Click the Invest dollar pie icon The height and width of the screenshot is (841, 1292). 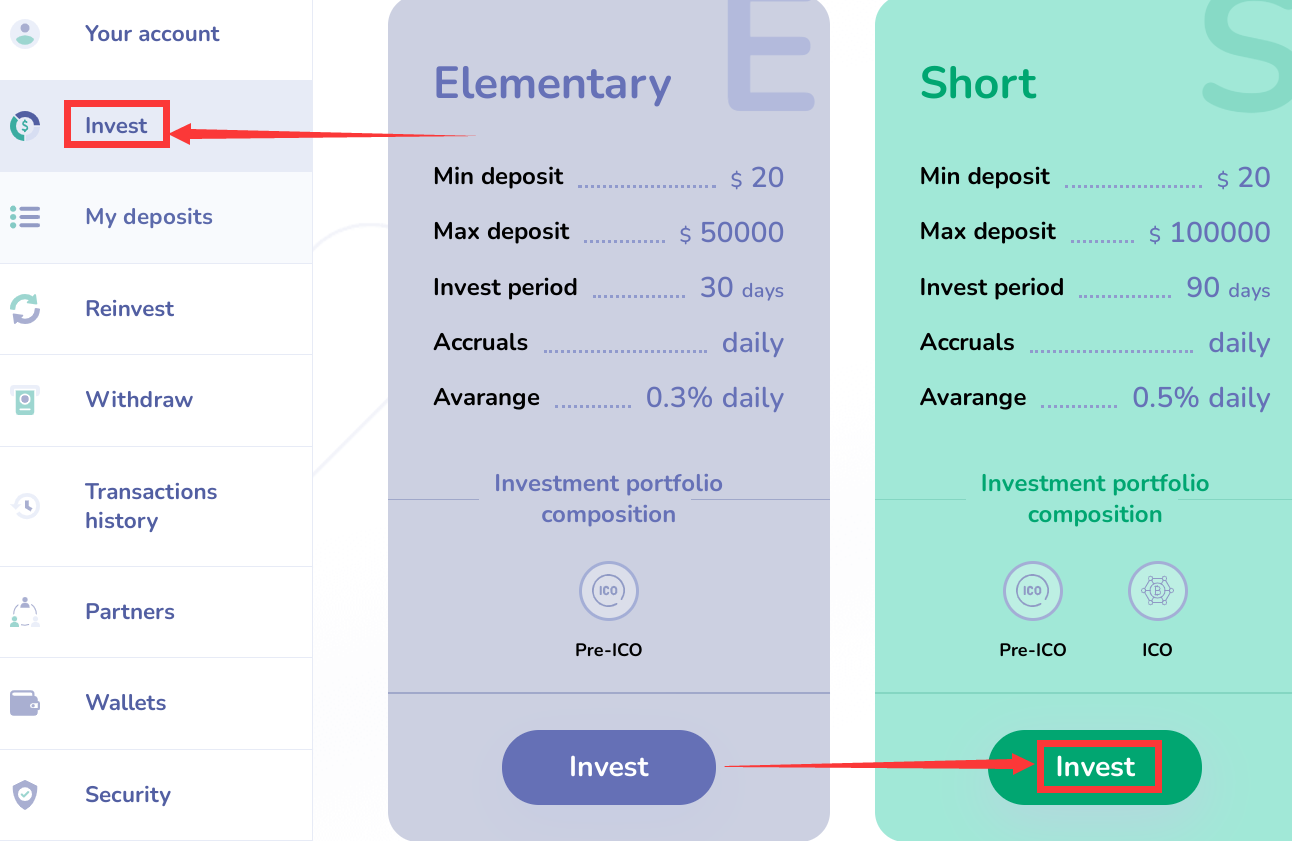point(25,126)
